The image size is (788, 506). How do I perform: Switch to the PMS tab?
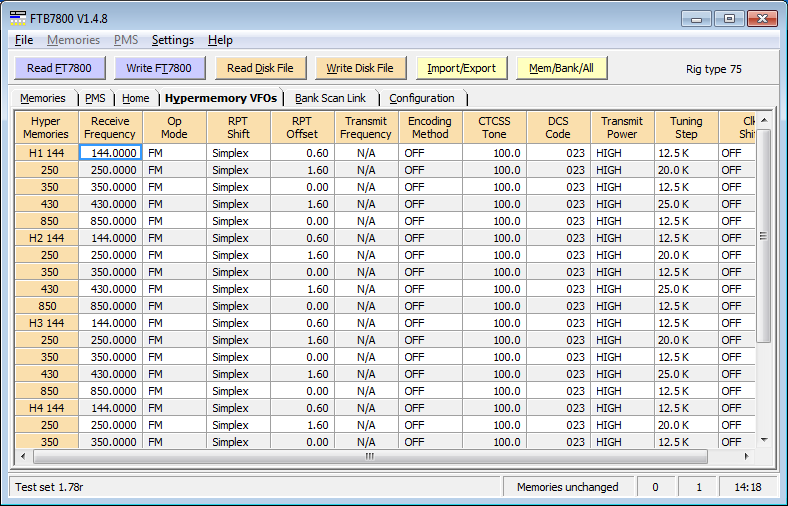pos(95,98)
